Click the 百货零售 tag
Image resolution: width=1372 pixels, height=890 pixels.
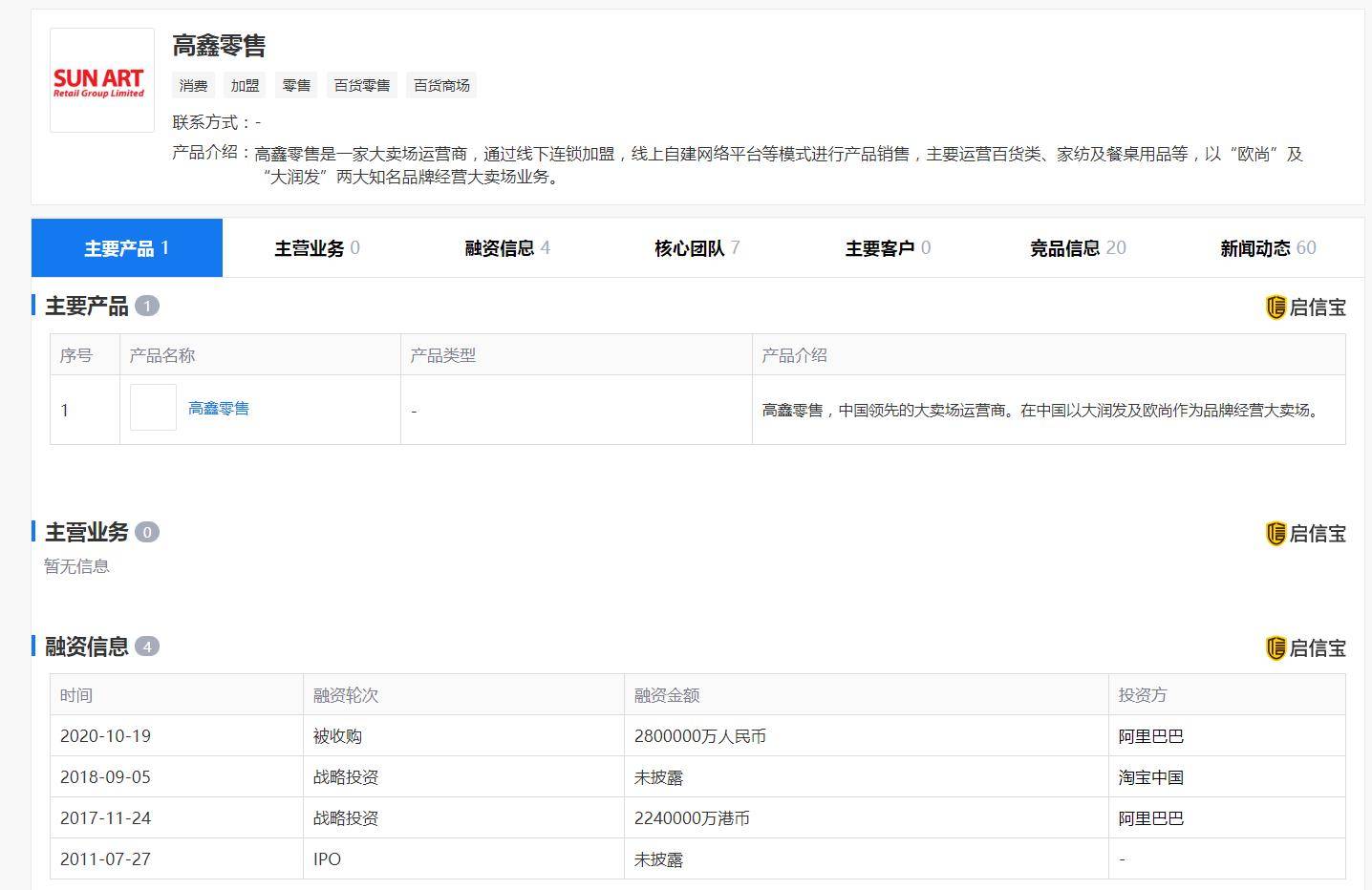click(x=362, y=86)
